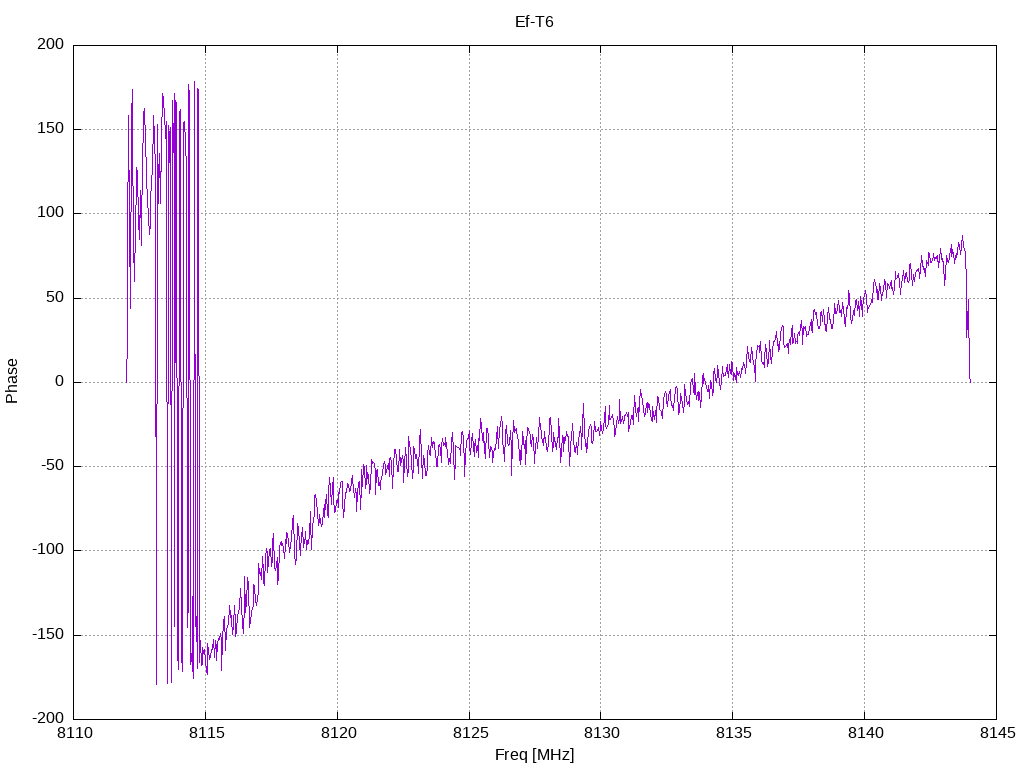This screenshot has width=1024, height=768.
Task: Click the 8115 x-axis tick label
Action: click(x=206, y=733)
